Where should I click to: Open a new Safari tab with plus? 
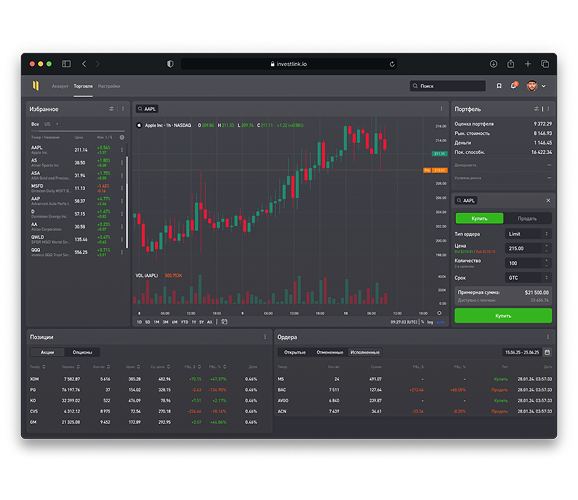click(x=528, y=64)
